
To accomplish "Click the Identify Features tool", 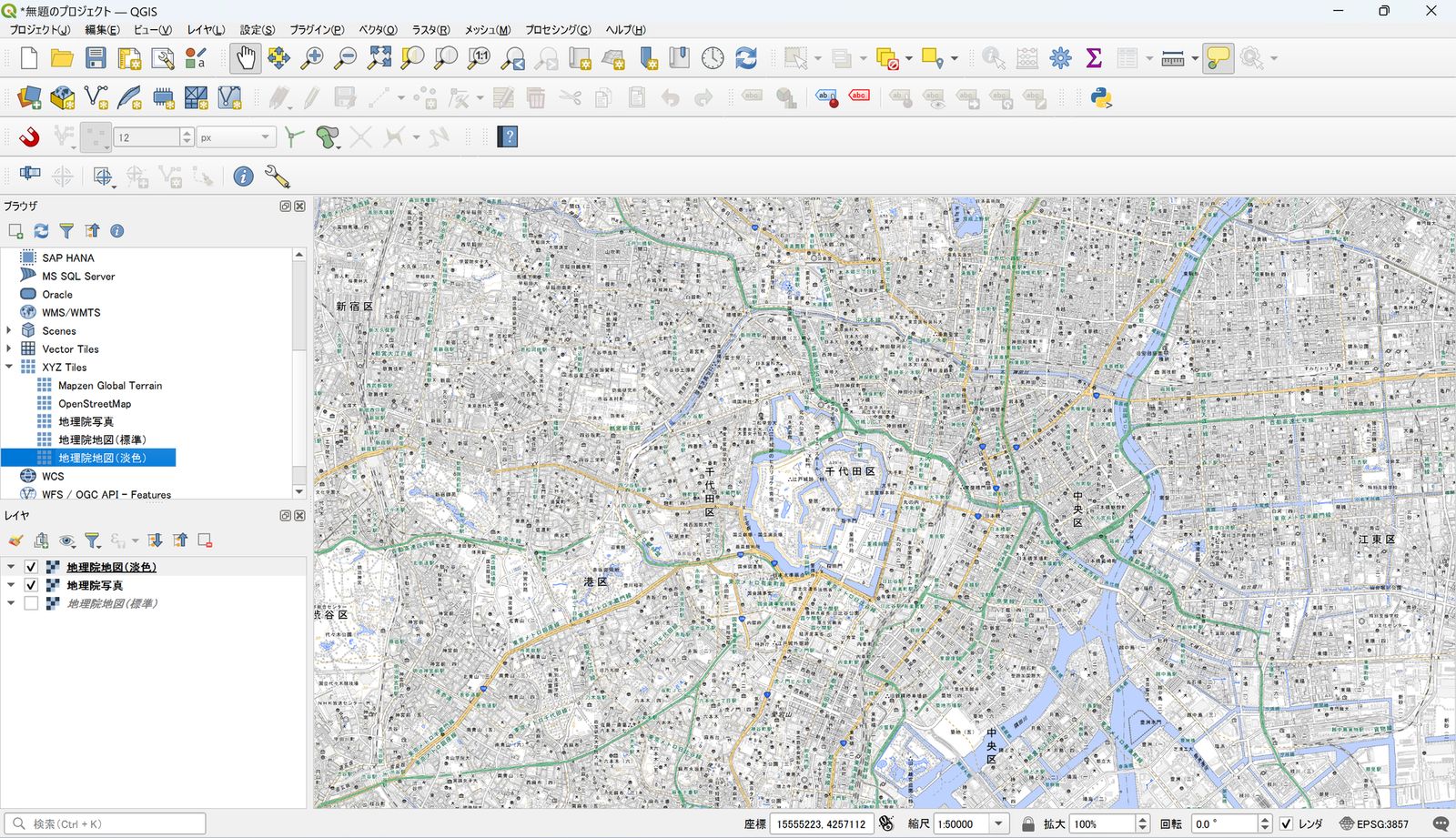I will click(994, 58).
